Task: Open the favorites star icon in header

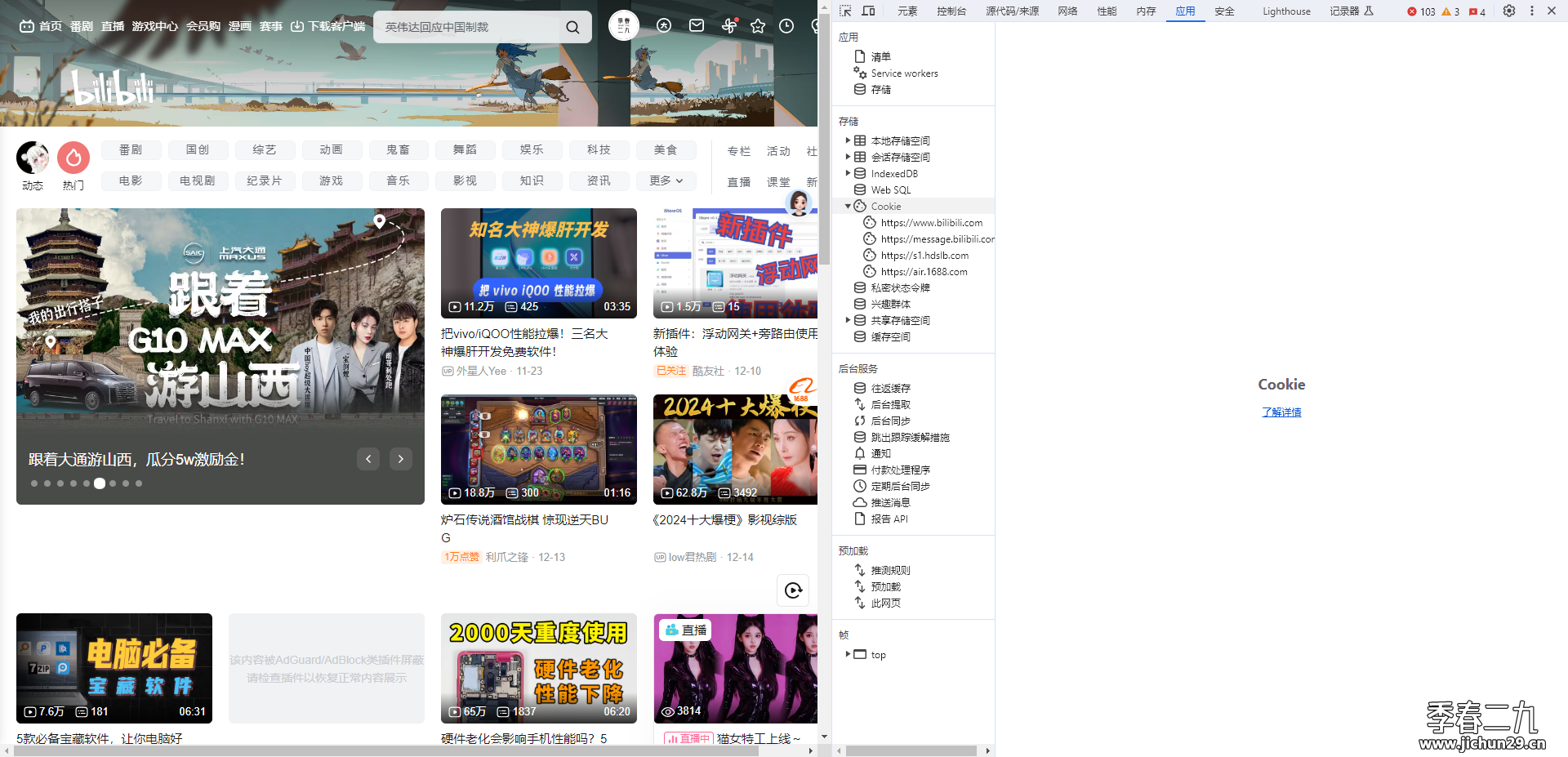Action: [x=758, y=26]
